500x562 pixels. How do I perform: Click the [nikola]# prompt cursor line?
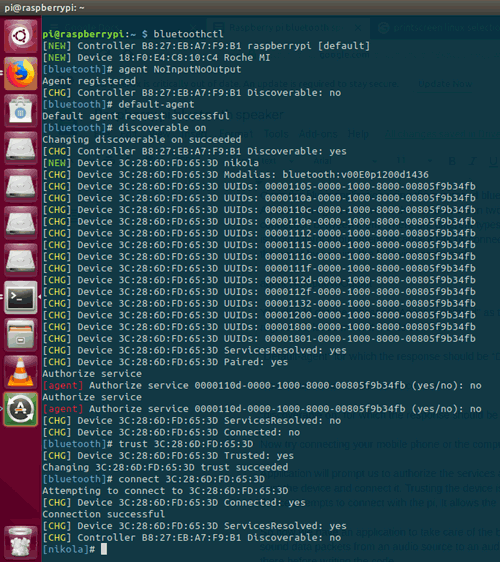(x=75, y=549)
